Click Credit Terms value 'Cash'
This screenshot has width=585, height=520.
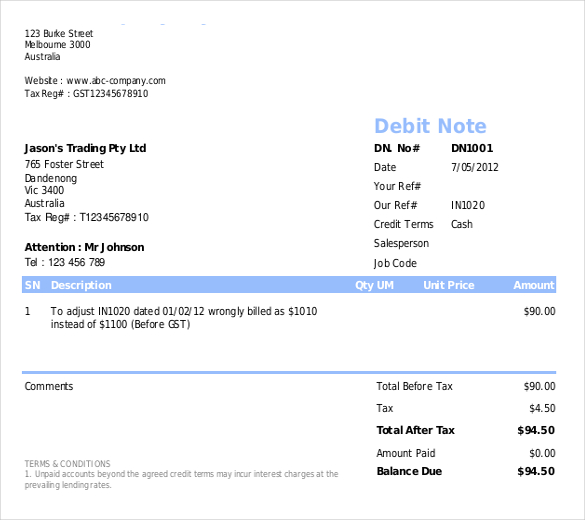click(x=462, y=224)
